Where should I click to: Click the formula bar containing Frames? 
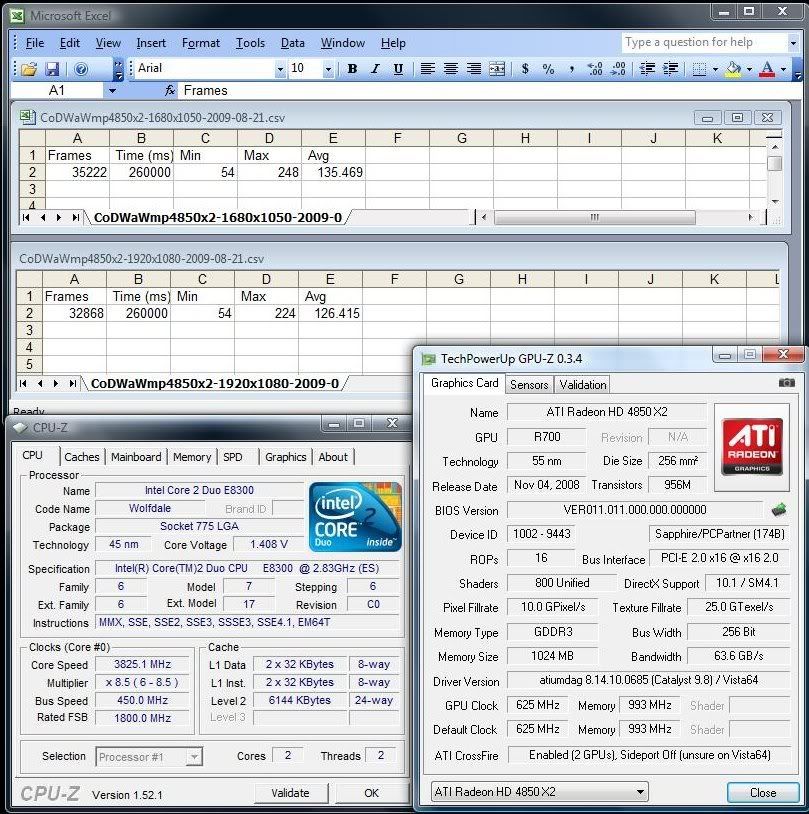(x=488, y=91)
